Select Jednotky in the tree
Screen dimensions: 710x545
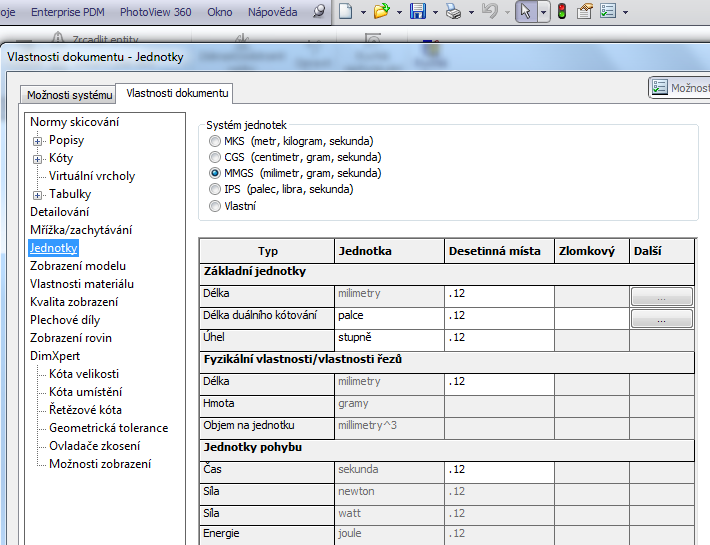53,248
